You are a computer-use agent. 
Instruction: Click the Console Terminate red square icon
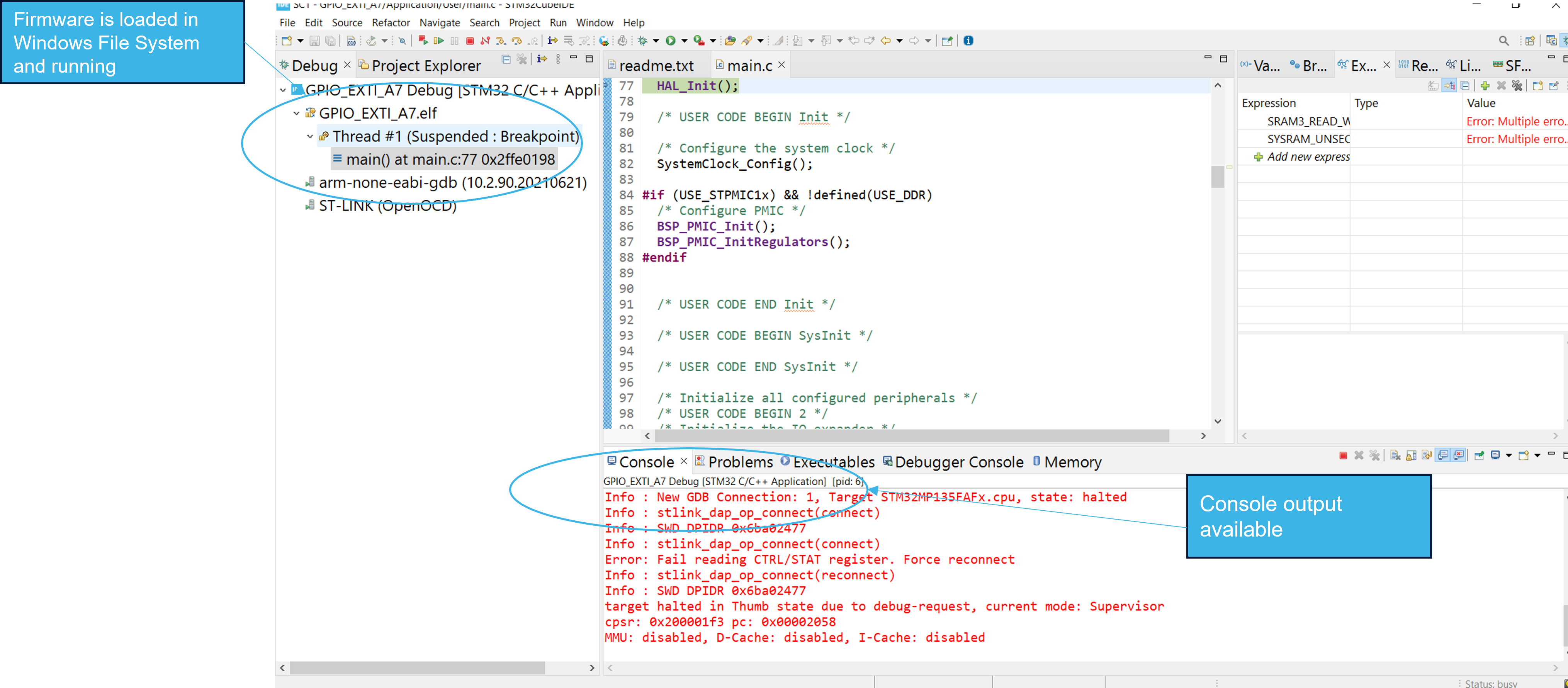click(x=1343, y=455)
